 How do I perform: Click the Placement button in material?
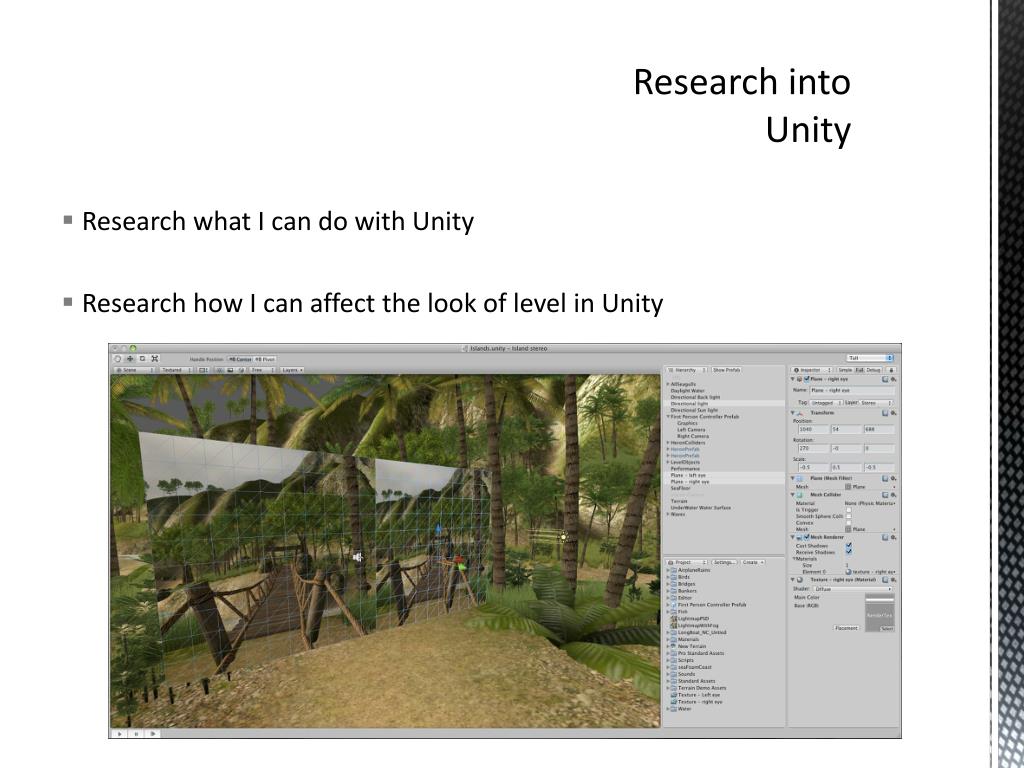[846, 628]
